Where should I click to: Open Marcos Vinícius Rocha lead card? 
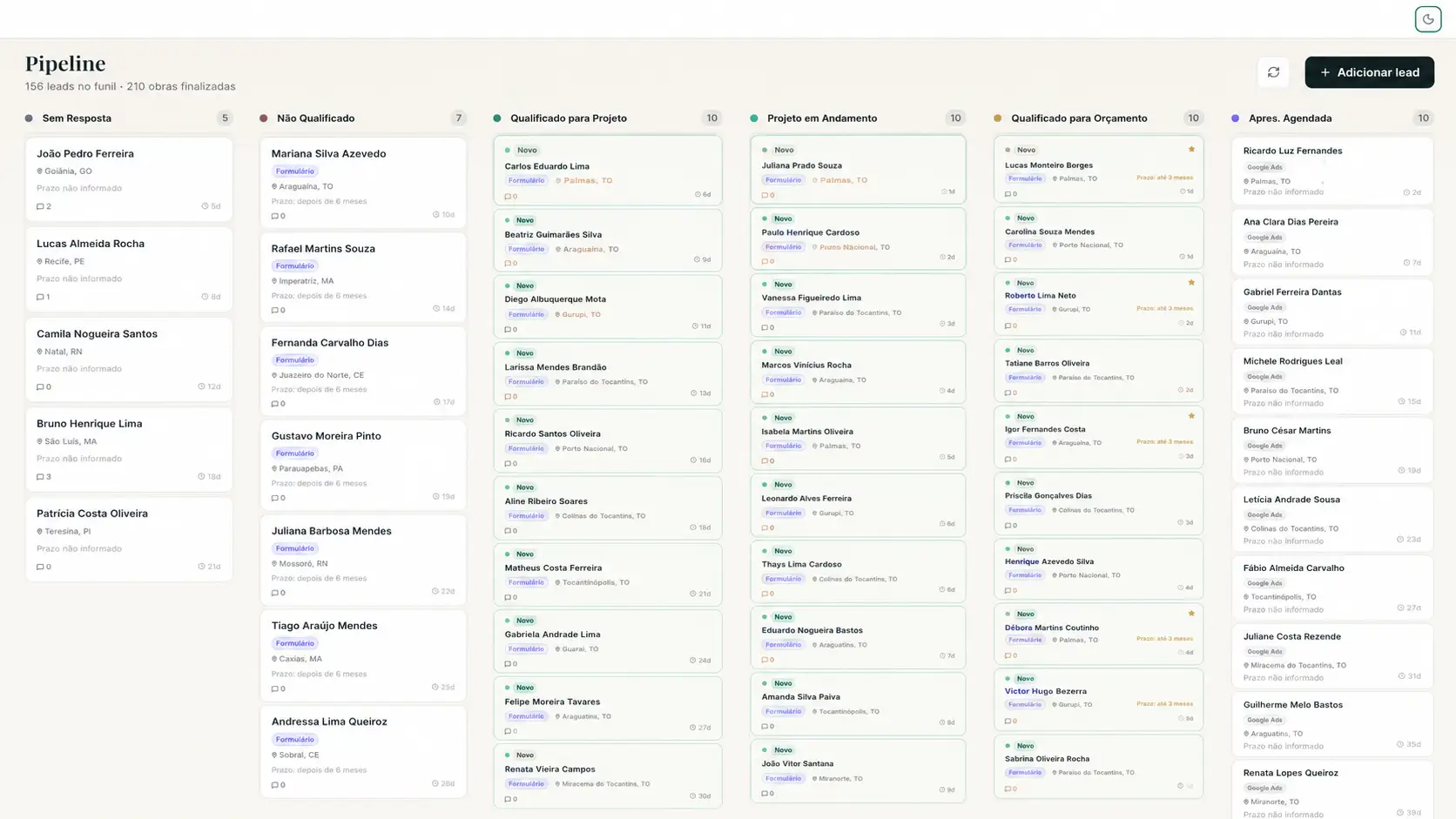click(858, 372)
